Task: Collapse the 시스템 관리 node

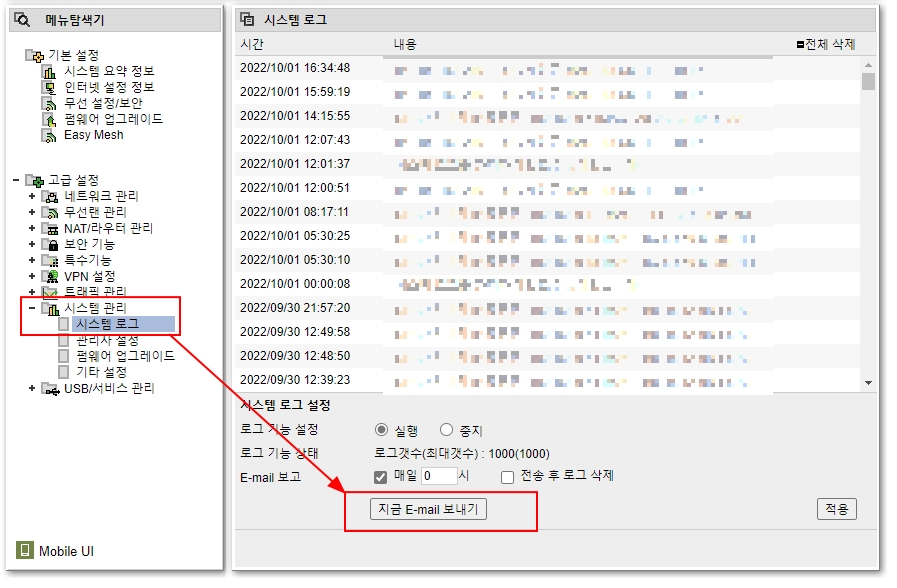Action: tap(32, 308)
